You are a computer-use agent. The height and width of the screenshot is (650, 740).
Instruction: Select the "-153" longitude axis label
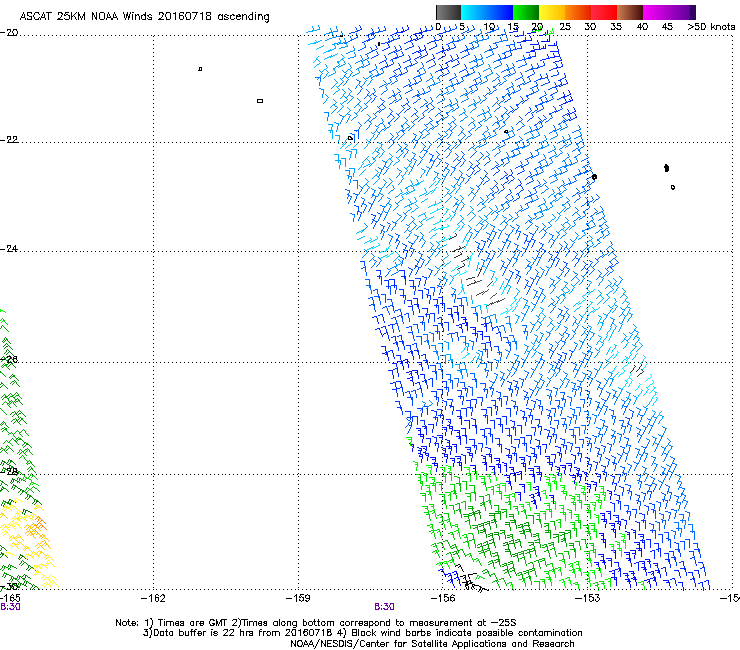[x=588, y=599]
